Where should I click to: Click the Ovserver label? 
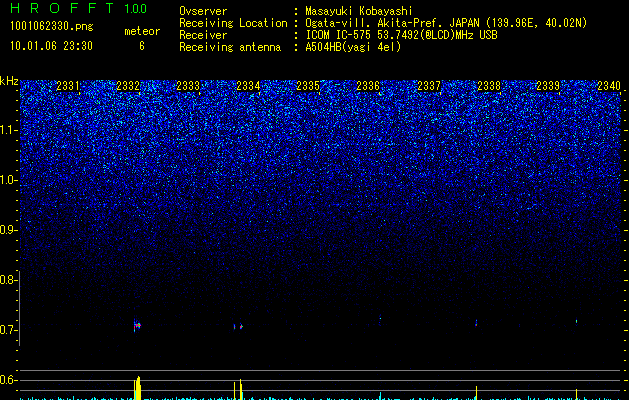coord(203,11)
